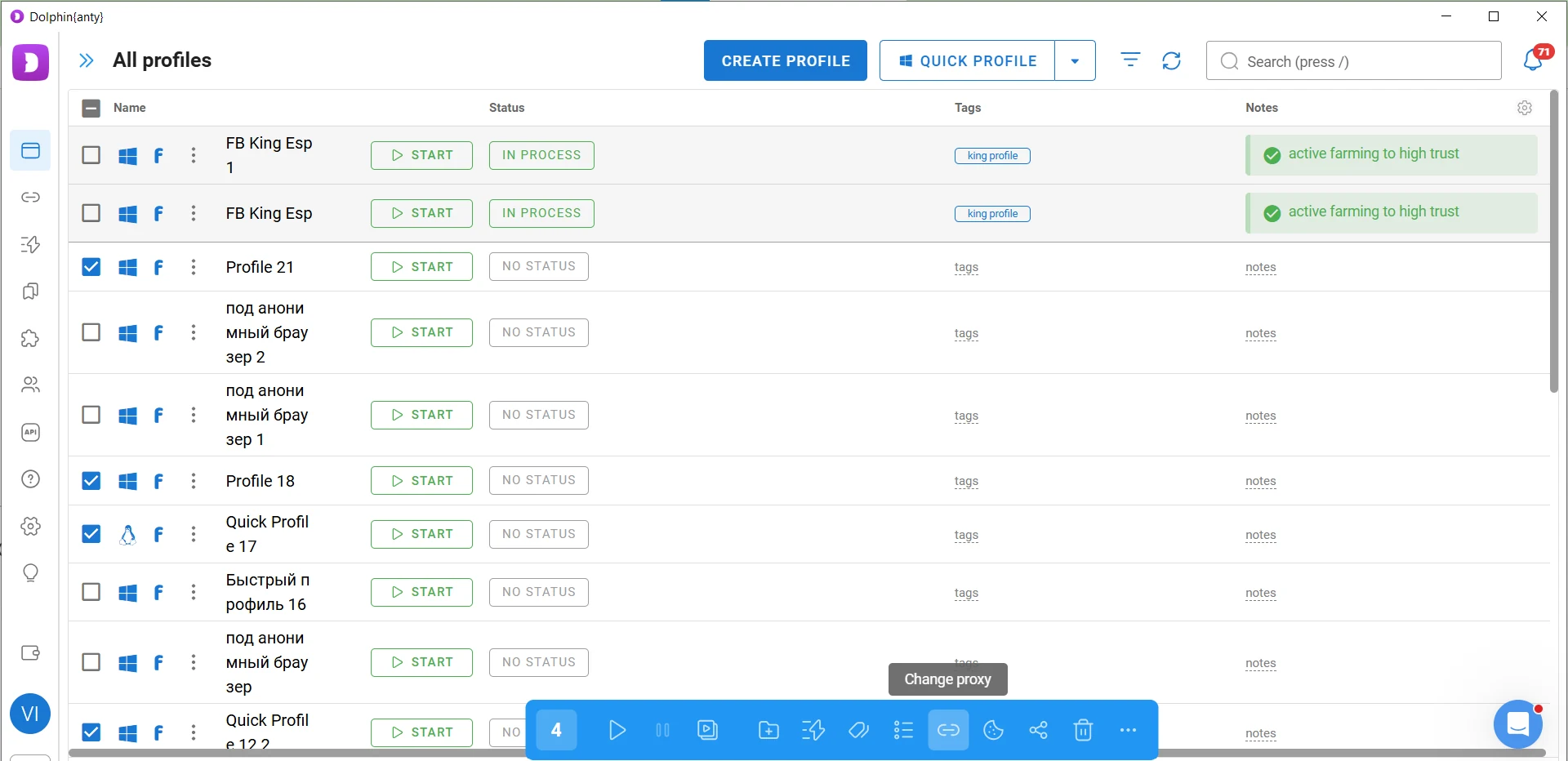Viewport: 1568px width, 761px height.
Task: Sort by the Name column header
Action: click(130, 108)
